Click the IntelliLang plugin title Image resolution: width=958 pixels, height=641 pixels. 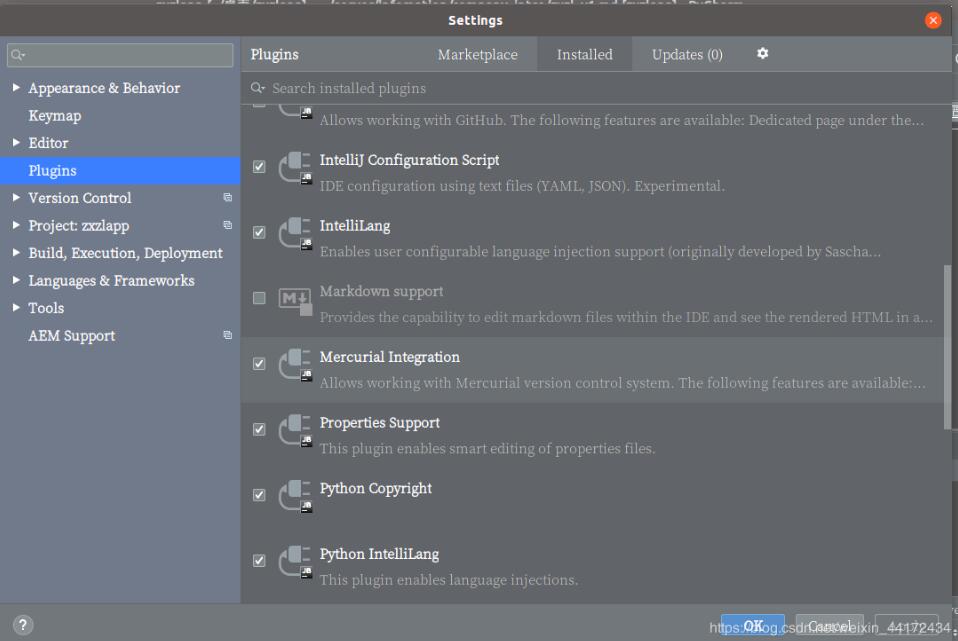pos(354,225)
